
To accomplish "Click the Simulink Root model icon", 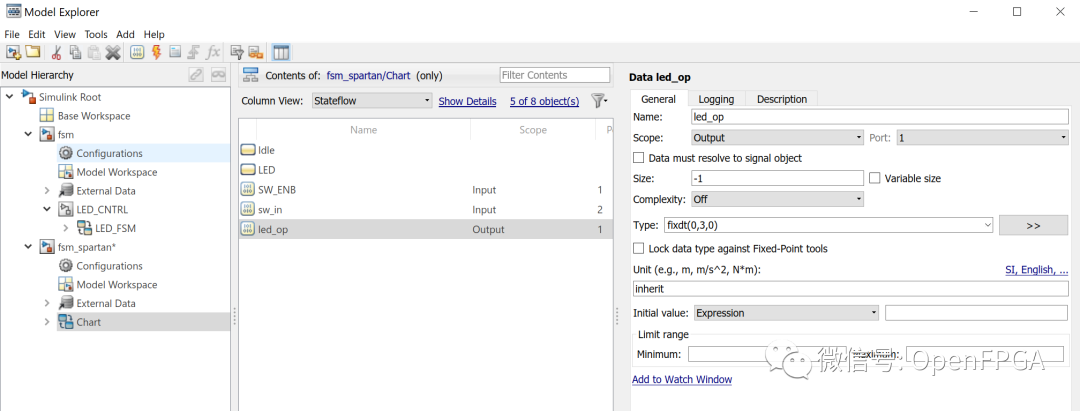I will click(29, 97).
